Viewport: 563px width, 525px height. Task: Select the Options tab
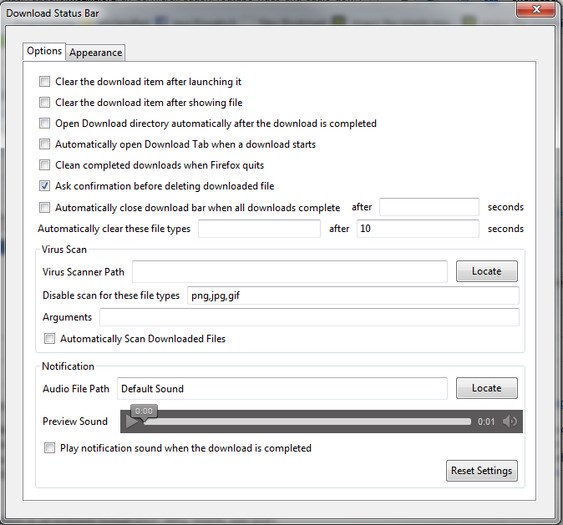click(x=44, y=51)
